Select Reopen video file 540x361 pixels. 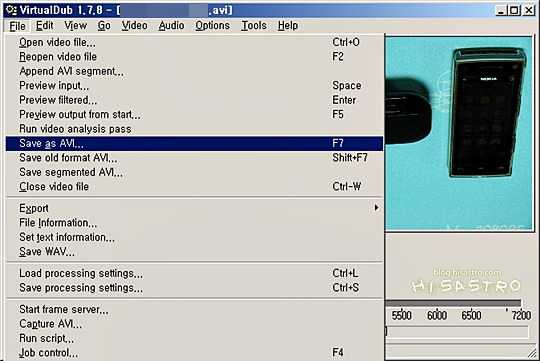[x=194, y=57]
